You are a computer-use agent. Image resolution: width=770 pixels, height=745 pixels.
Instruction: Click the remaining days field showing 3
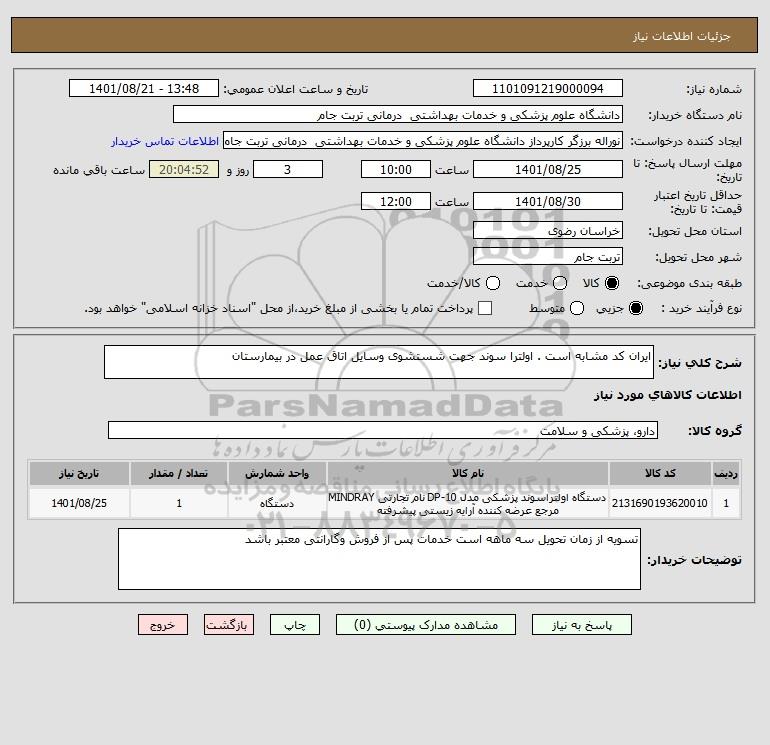click(288, 169)
